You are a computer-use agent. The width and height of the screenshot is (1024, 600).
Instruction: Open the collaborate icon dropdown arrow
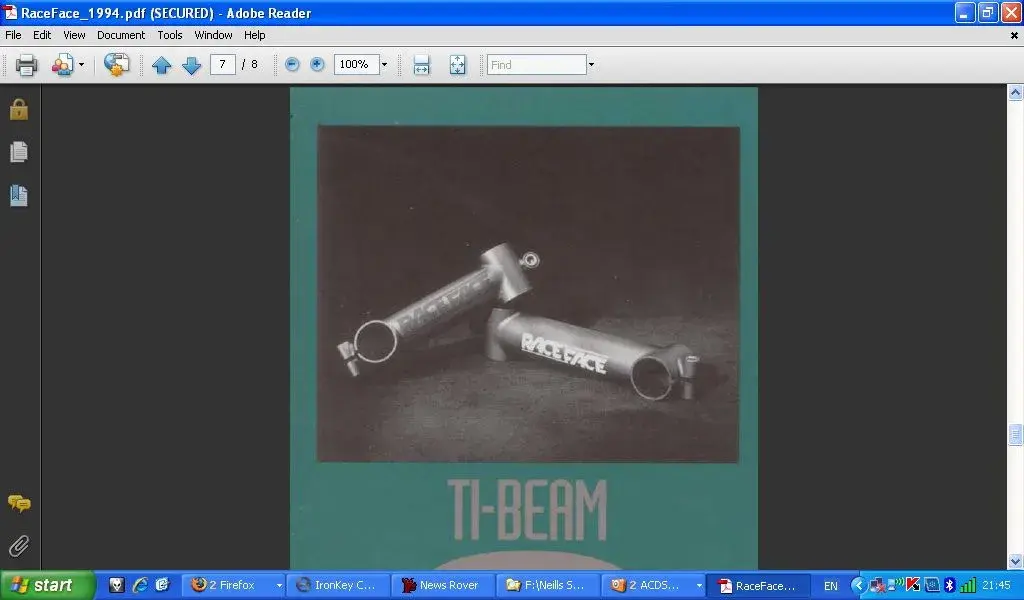pos(81,65)
